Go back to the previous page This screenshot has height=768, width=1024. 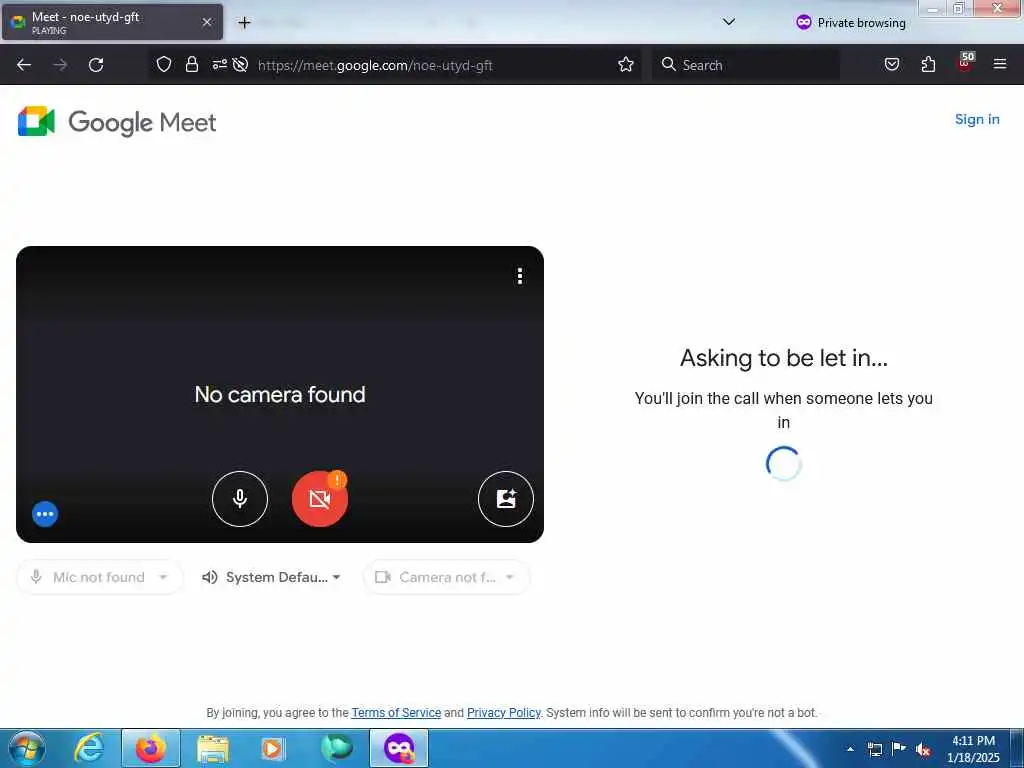24,65
